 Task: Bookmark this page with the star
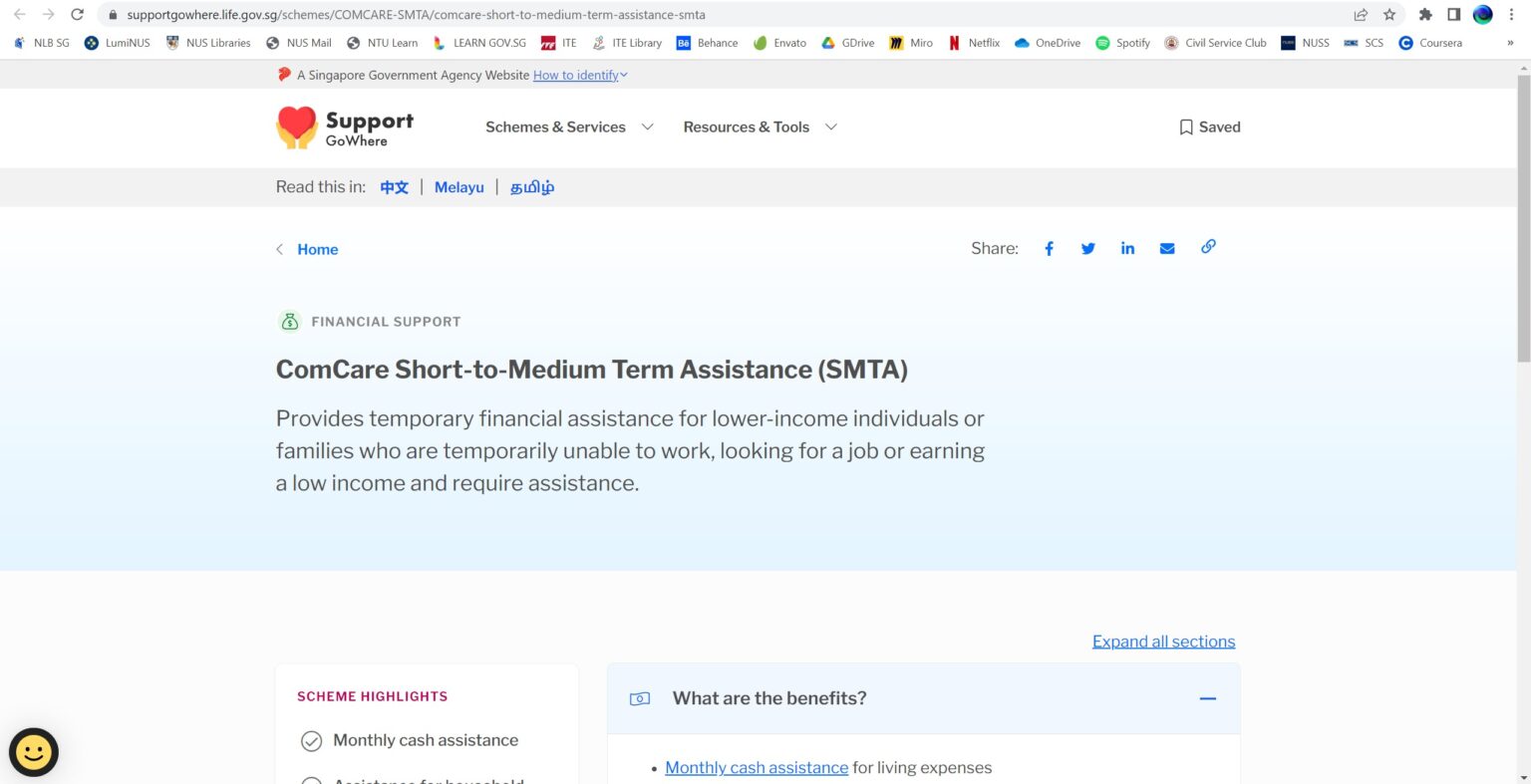1389,15
